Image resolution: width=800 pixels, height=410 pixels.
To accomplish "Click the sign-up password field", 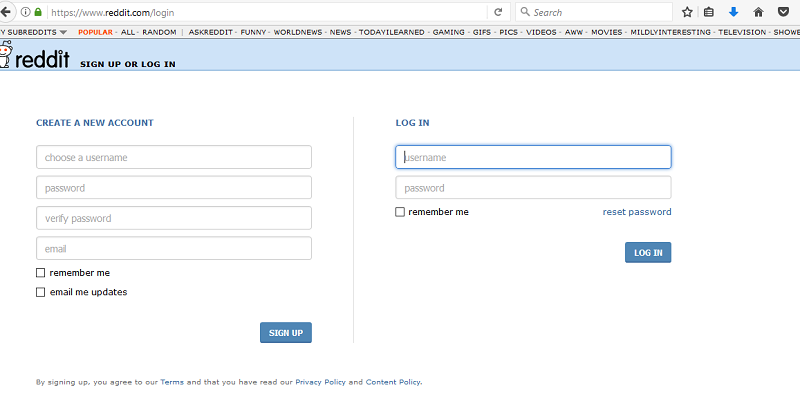I will click(x=174, y=188).
